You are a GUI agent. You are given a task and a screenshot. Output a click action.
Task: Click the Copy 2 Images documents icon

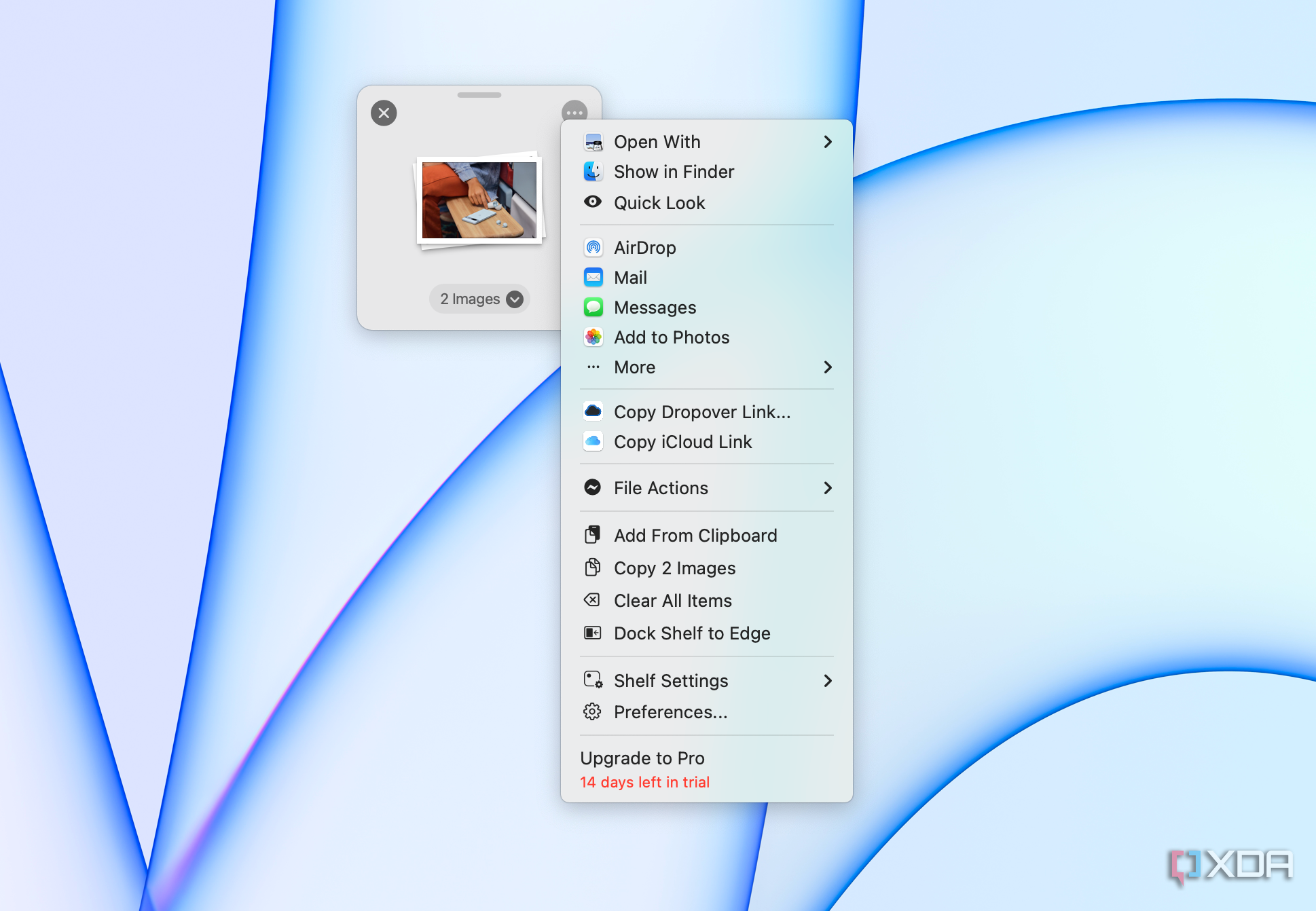[x=593, y=568]
